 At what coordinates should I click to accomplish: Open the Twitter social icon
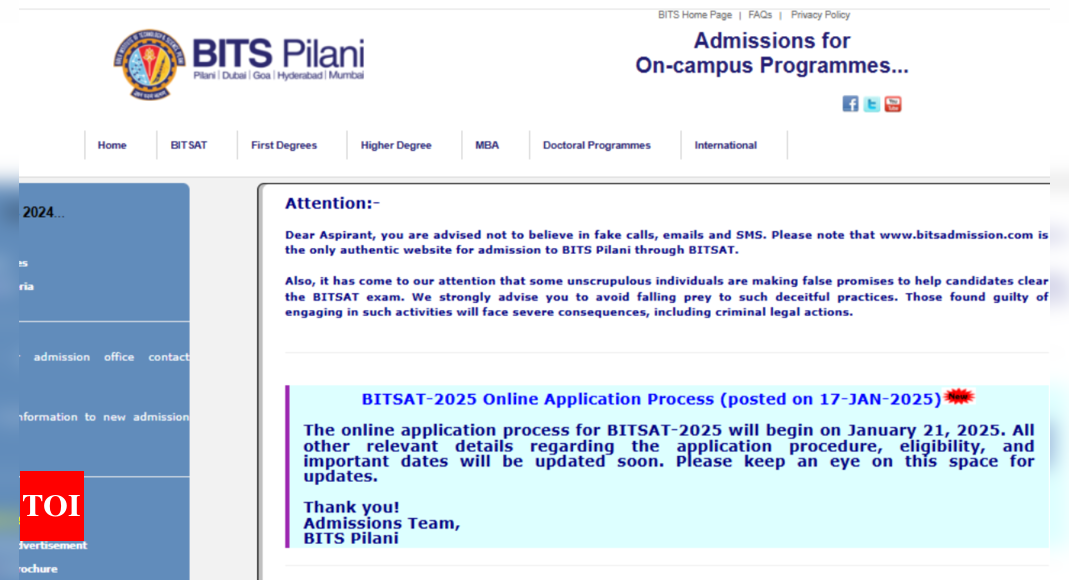[871, 104]
